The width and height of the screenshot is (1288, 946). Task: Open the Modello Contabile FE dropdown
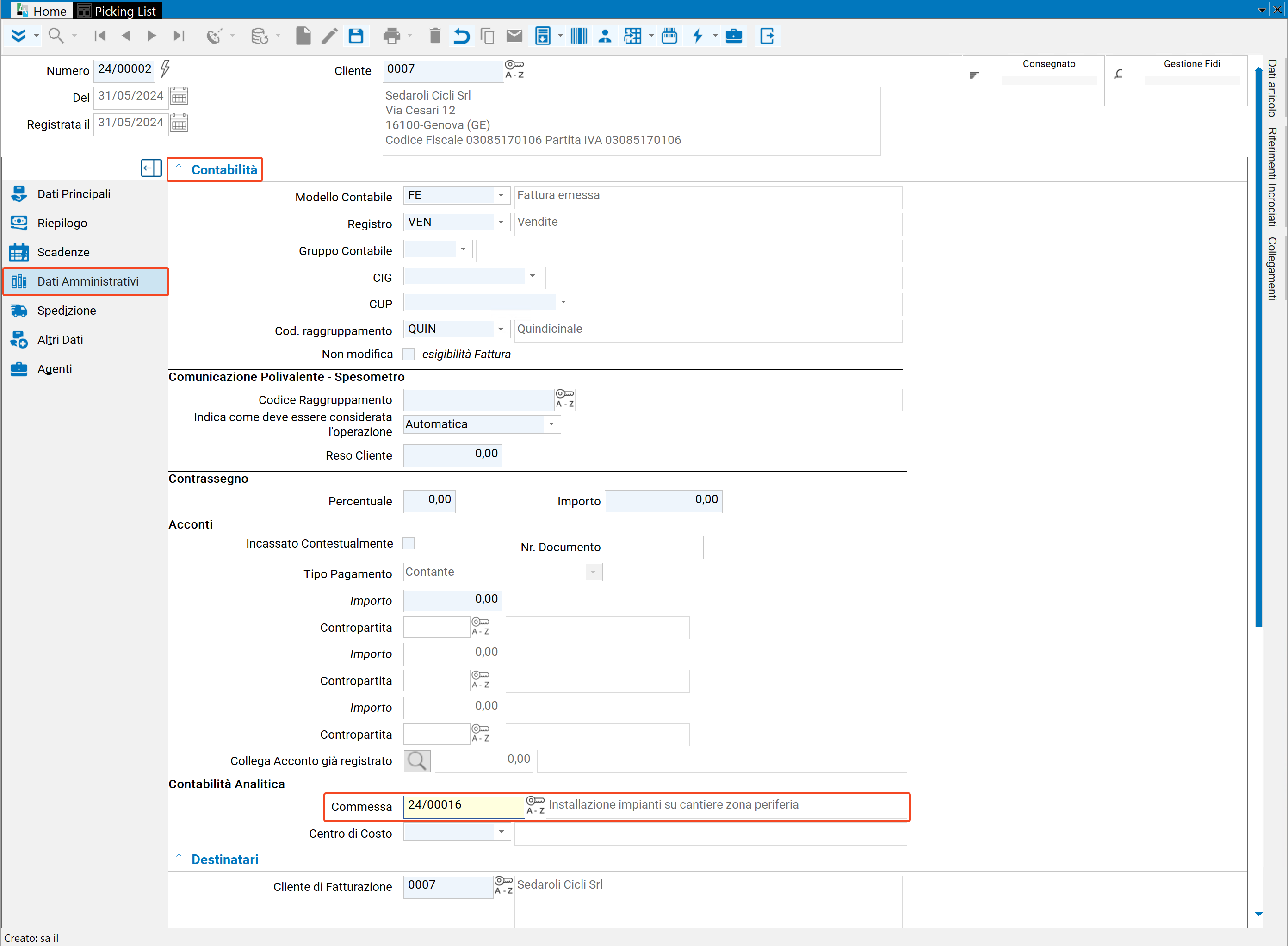coord(501,195)
